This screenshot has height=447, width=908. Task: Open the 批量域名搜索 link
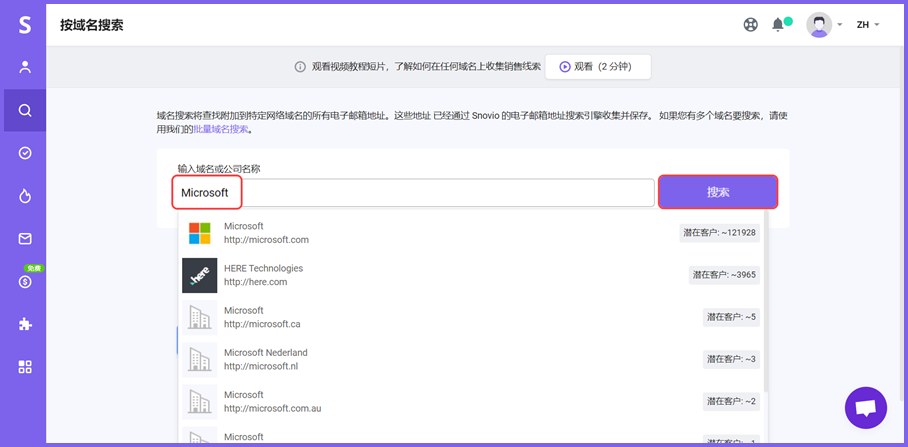(x=223, y=130)
